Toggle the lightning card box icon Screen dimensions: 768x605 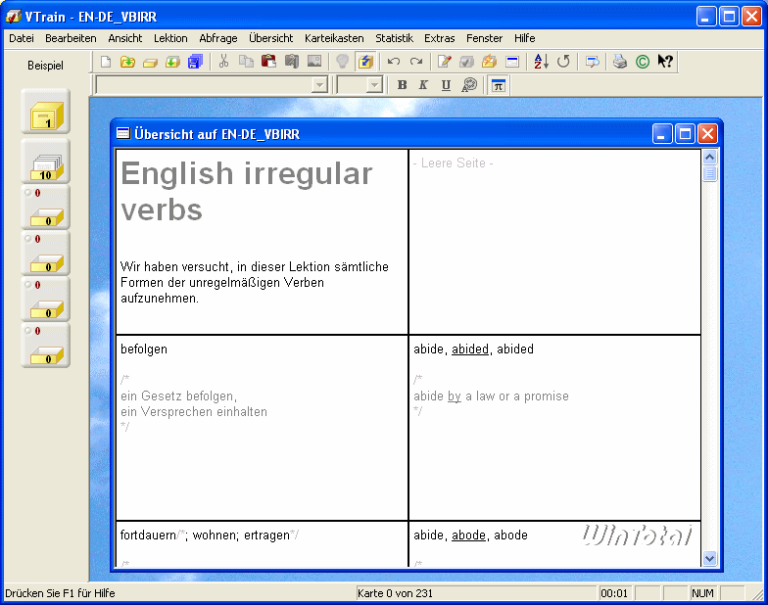[365, 62]
